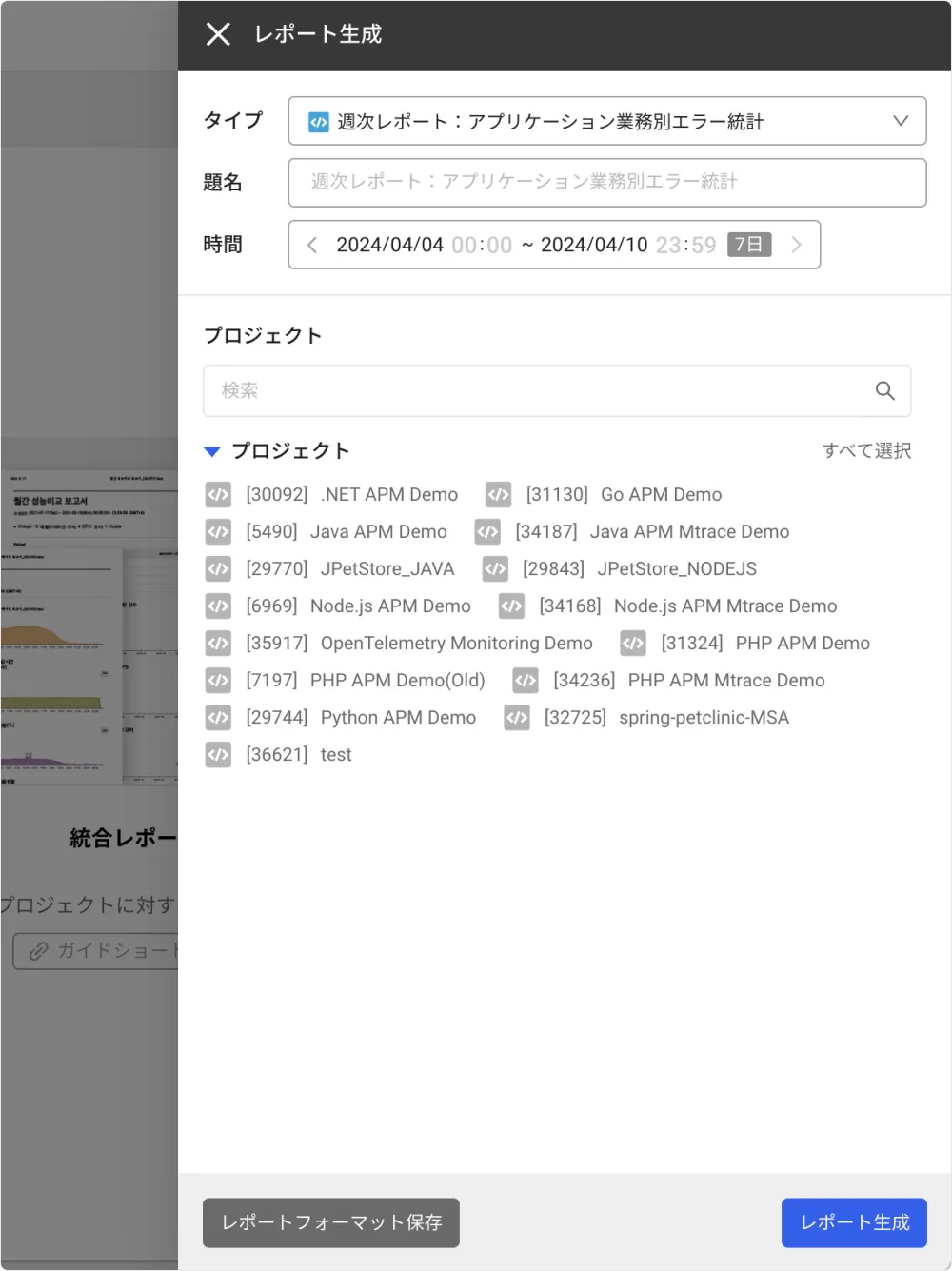Click the icon beside [31324] PHP APM Demo
Viewport: 952px width, 1271px height.
pyautogui.click(x=633, y=643)
